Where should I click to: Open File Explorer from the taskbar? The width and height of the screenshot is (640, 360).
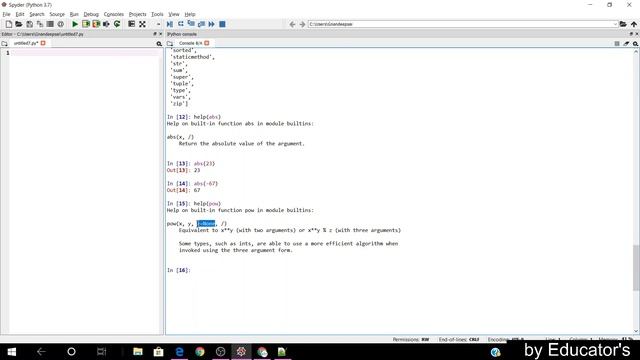pyautogui.click(x=138, y=351)
